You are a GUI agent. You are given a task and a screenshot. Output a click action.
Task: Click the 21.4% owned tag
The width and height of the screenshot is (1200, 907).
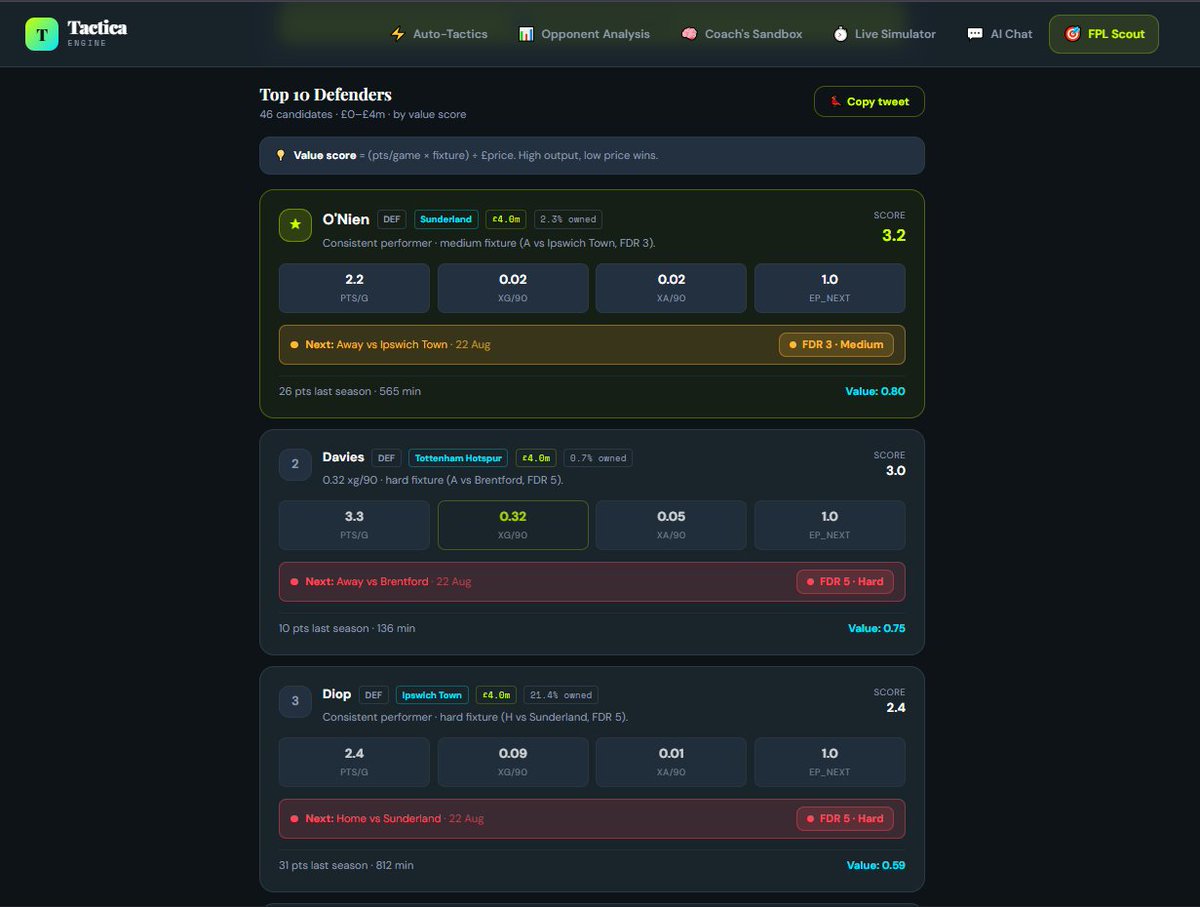coord(561,695)
